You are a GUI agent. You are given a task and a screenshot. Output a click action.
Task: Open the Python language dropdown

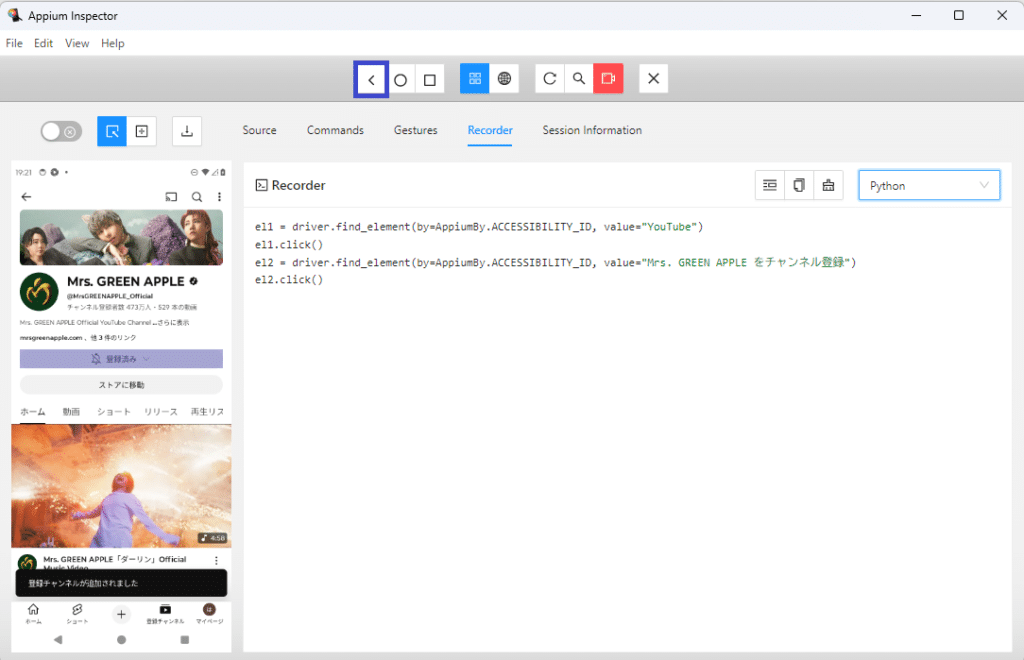929,185
